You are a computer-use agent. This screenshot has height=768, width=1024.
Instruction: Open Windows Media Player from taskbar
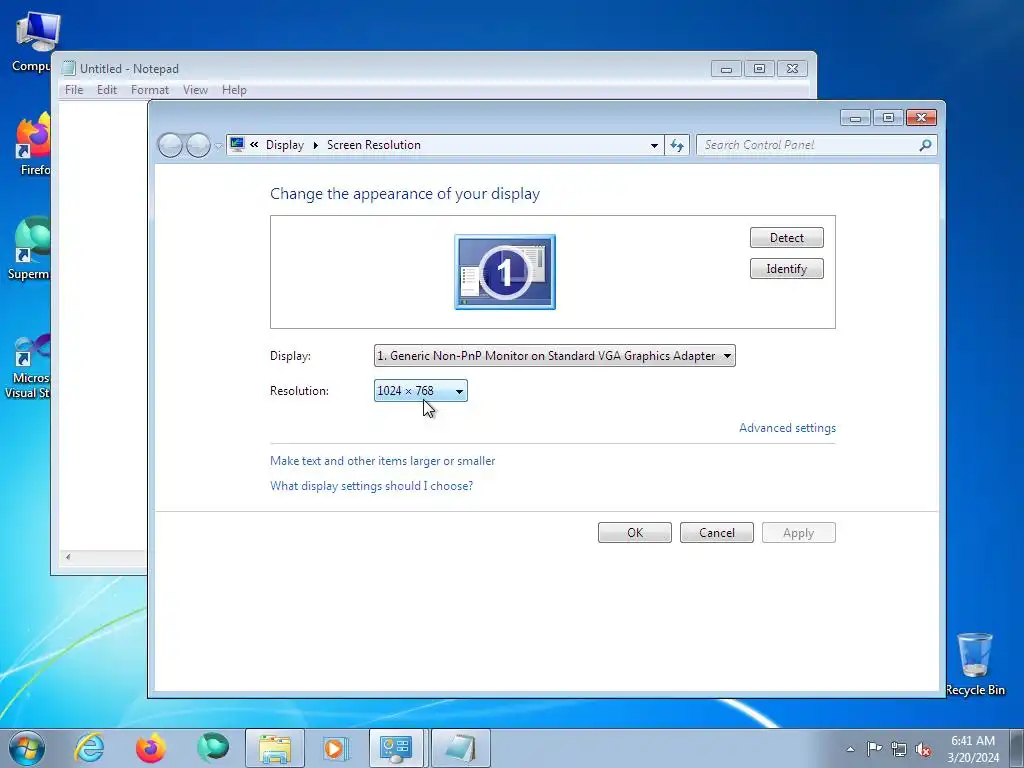(336, 748)
